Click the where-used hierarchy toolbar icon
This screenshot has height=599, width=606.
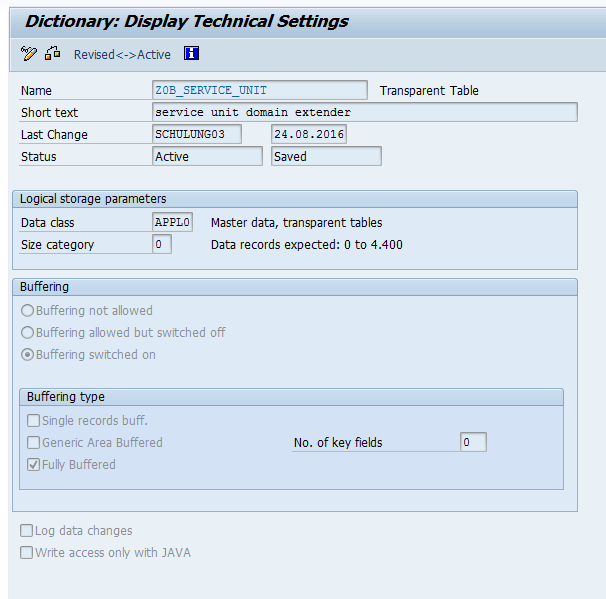click(x=53, y=54)
